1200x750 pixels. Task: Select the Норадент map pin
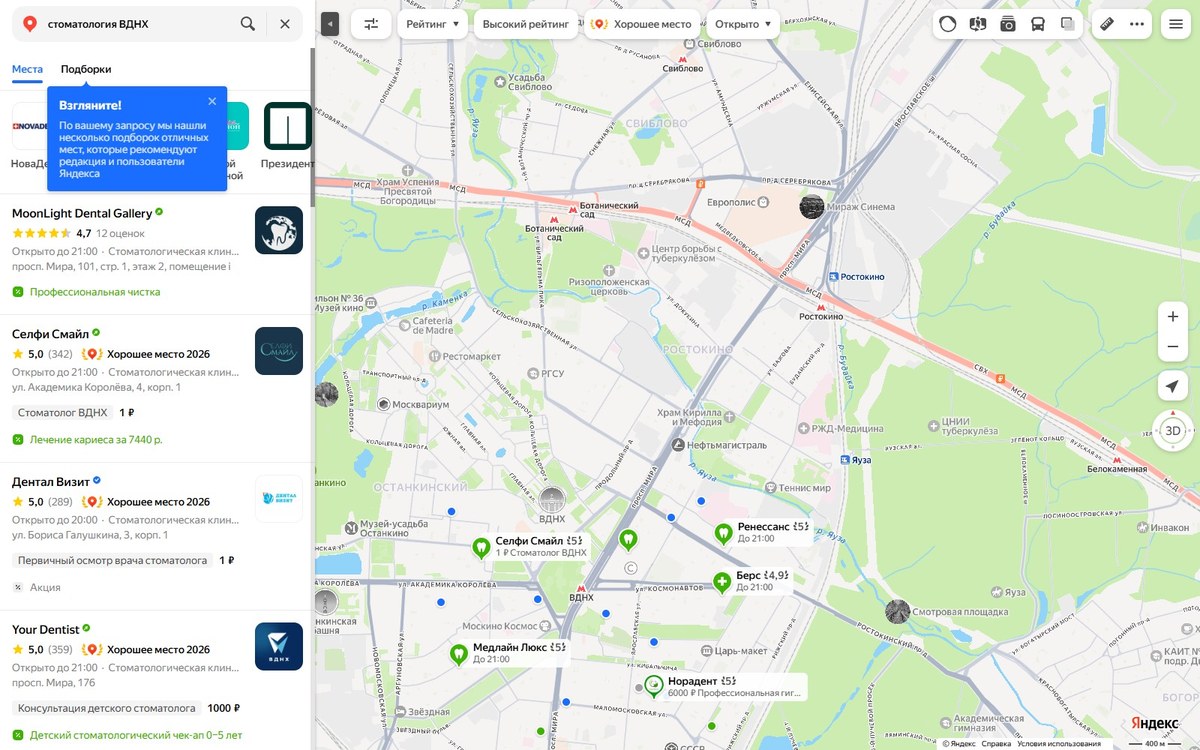click(x=654, y=686)
